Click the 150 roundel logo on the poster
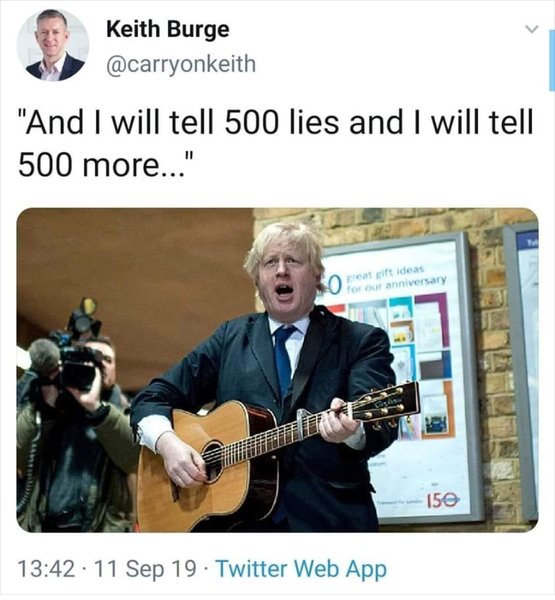Viewport: 555px width, 600px height. [x=443, y=499]
